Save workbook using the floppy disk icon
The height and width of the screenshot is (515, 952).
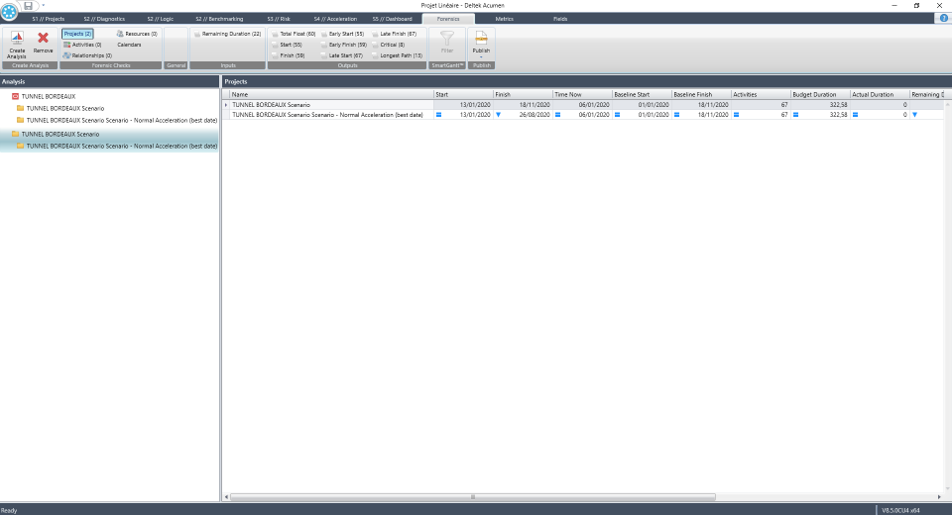click(x=28, y=5)
